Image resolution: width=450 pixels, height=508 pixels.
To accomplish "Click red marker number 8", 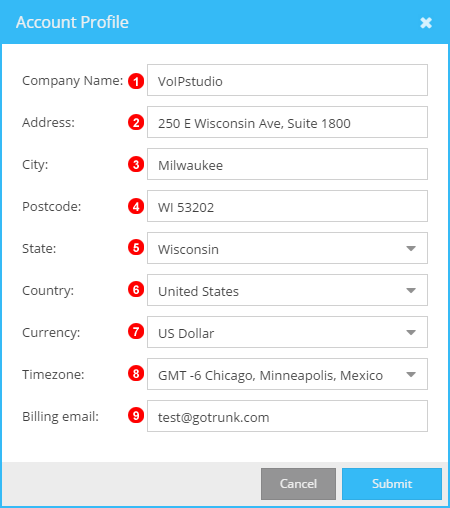I will click(136, 373).
